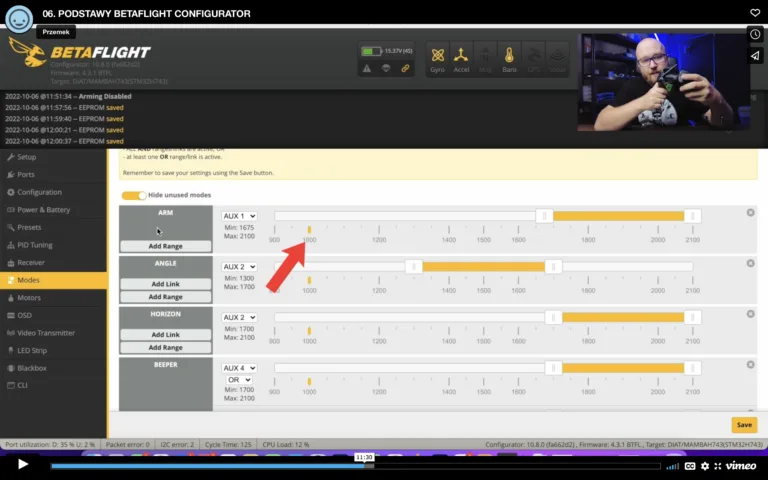Click Add Range under ANGLE
768x480 pixels.
pyautogui.click(x=166, y=297)
